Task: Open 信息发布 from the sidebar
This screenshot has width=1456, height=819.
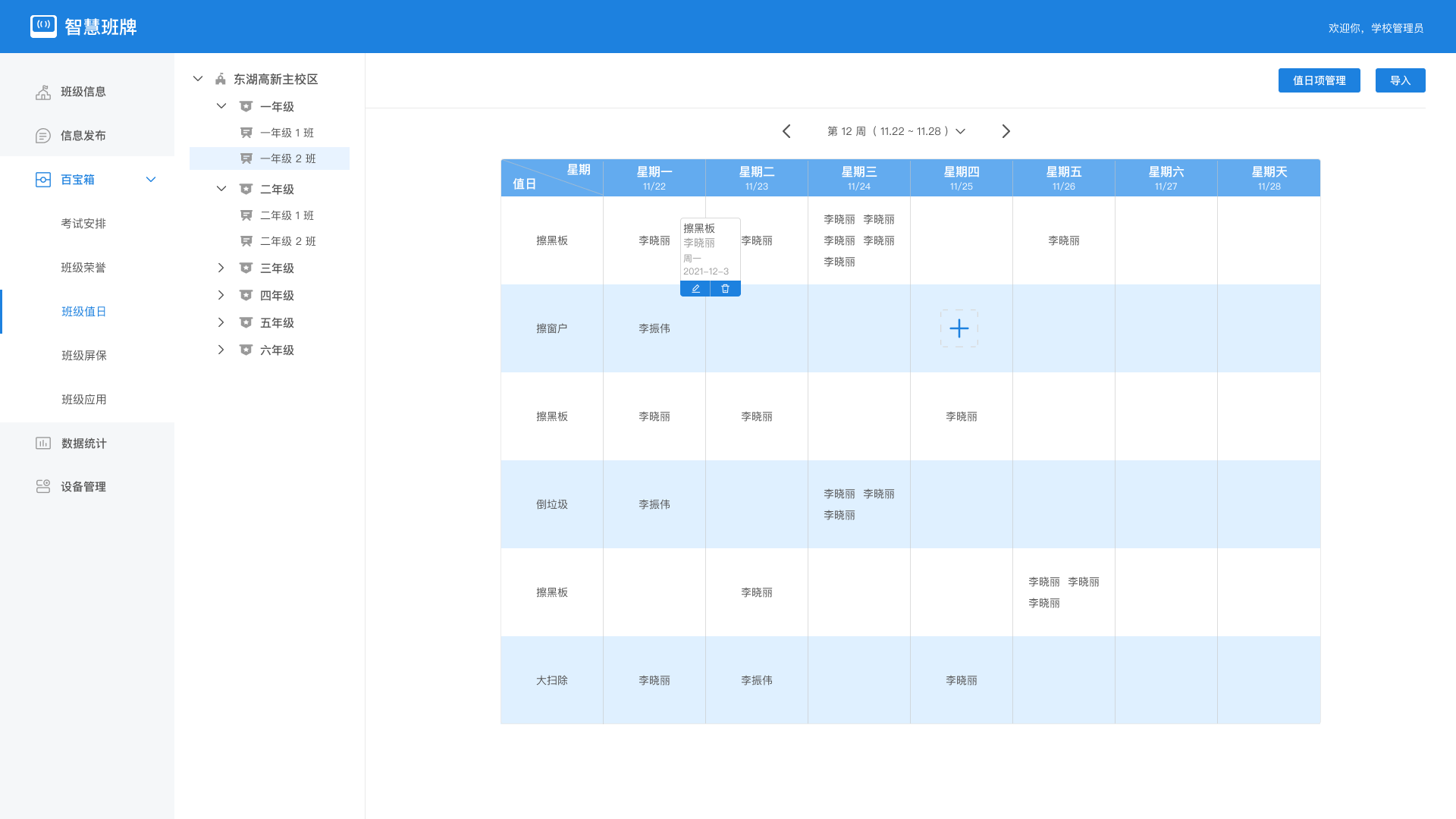Action: pyautogui.click(x=83, y=136)
